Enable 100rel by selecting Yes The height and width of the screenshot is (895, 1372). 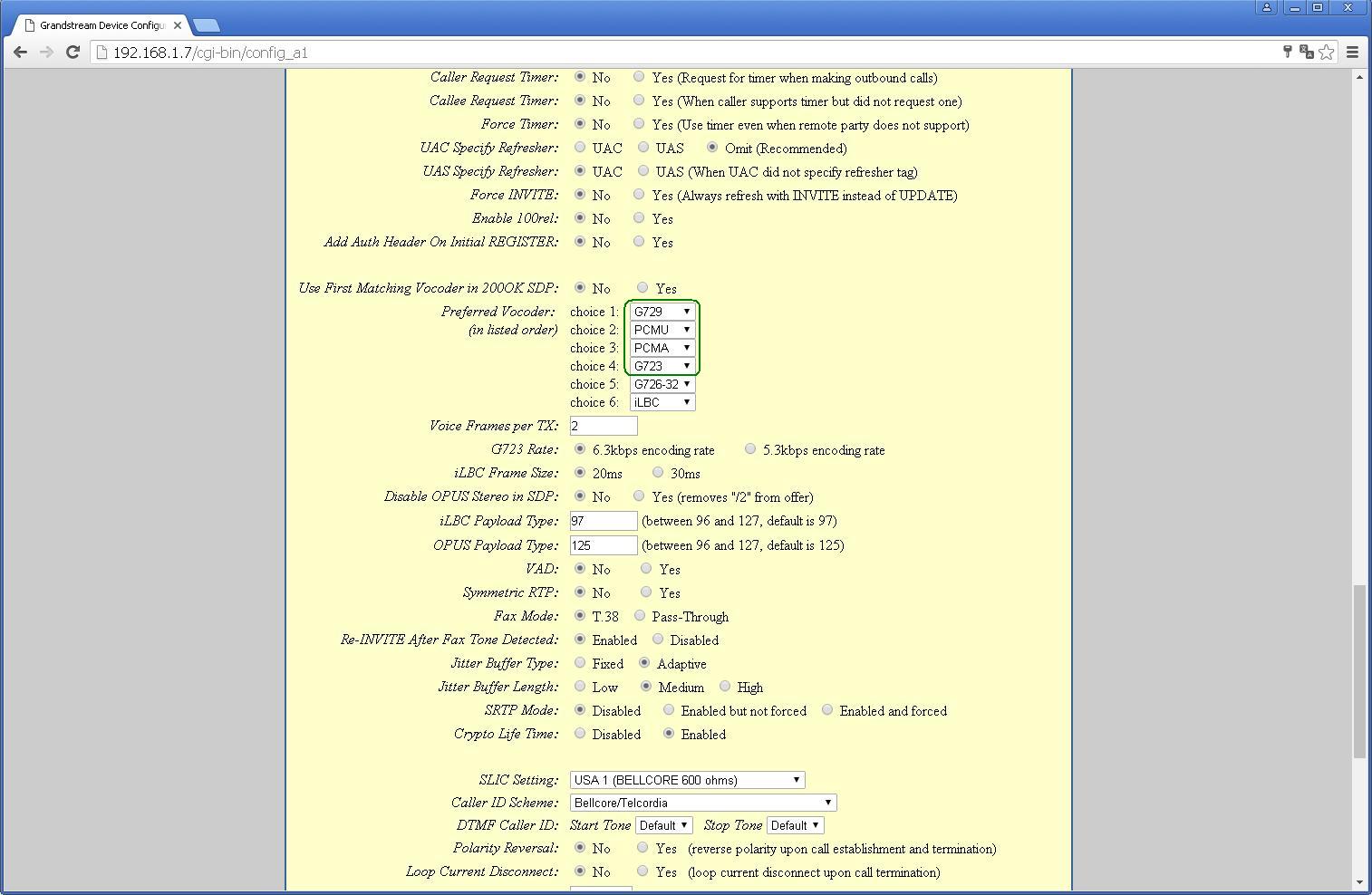[639, 218]
